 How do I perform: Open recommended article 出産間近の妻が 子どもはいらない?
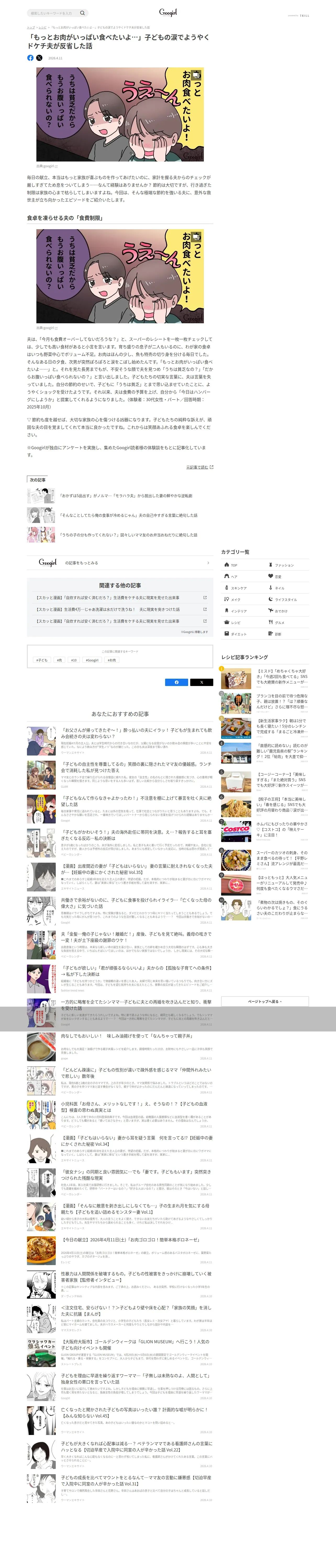pyautogui.click(x=120, y=877)
